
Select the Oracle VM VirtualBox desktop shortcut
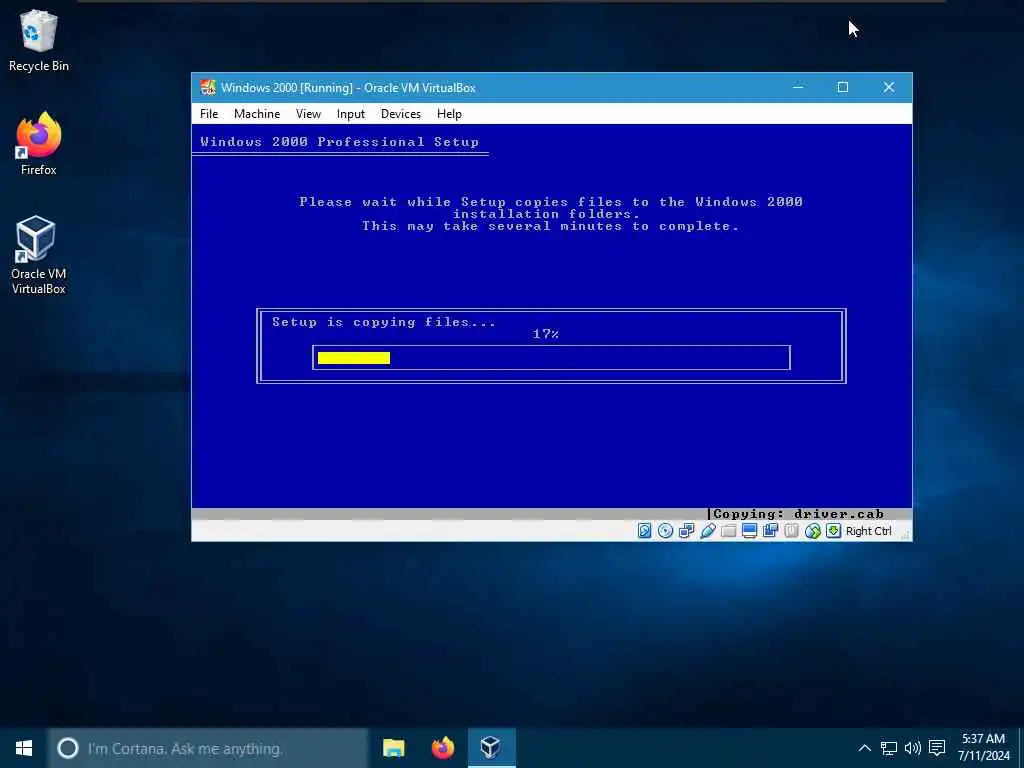click(x=39, y=255)
